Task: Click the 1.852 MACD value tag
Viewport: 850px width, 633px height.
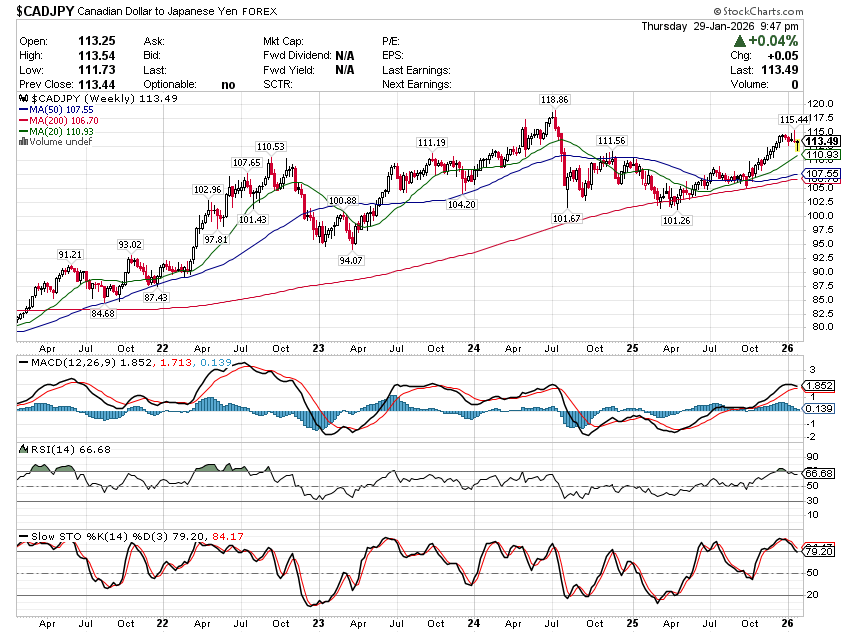Action: pos(819,385)
